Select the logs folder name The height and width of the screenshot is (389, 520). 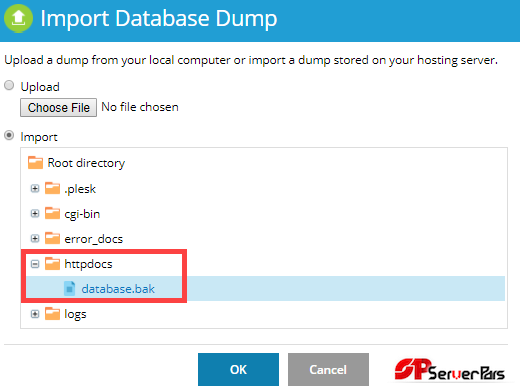(x=75, y=314)
